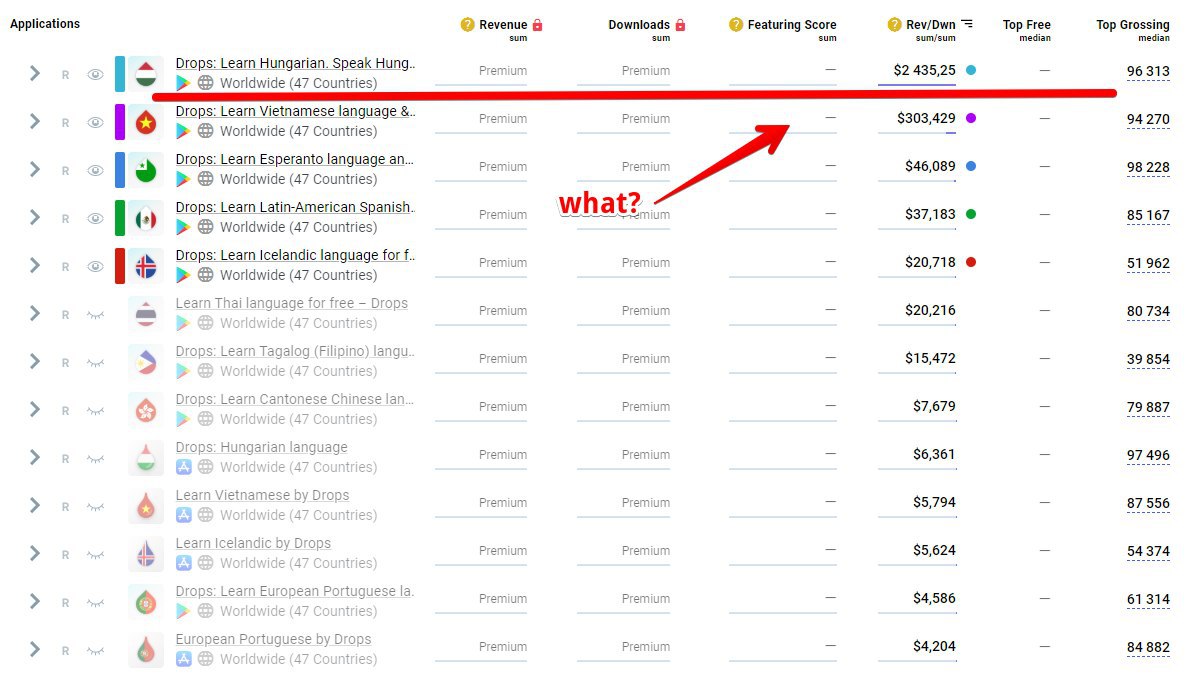Screen dimensions: 1204x678
Task: Open the Rev/Dwn column help icon
Action: coord(895,25)
